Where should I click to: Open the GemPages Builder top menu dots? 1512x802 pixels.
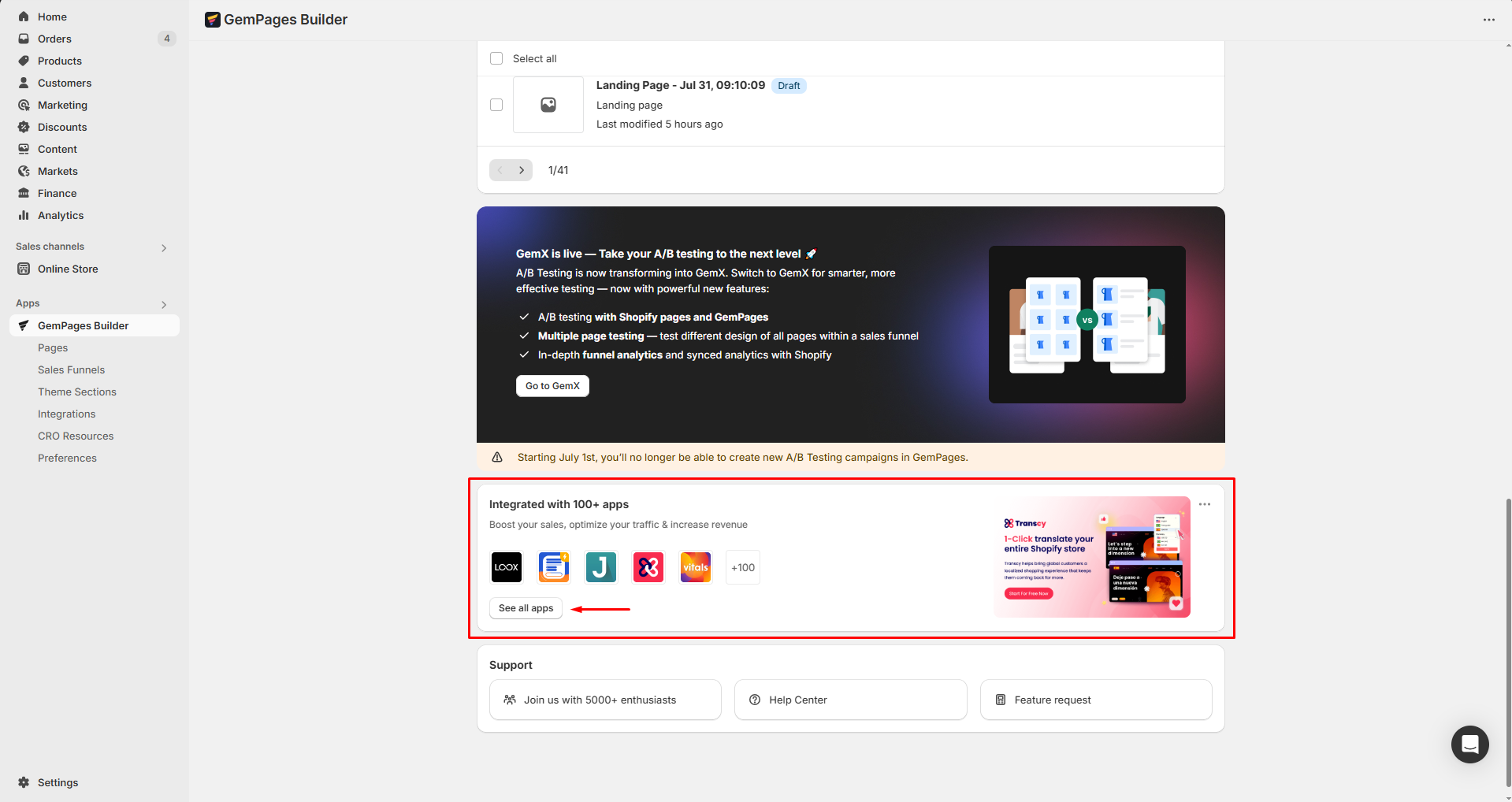[1489, 20]
